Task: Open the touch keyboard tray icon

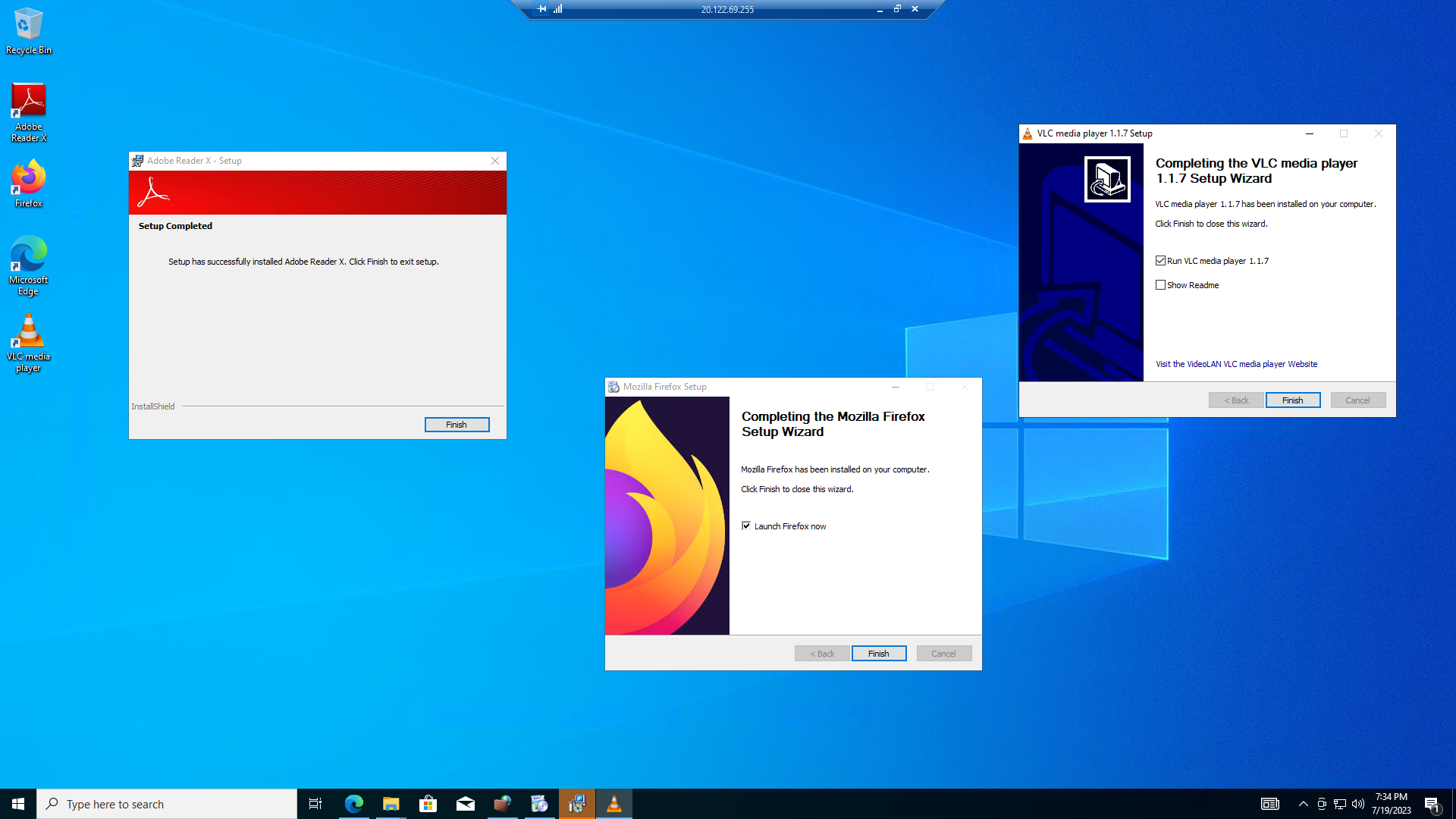Action: pyautogui.click(x=1270, y=804)
